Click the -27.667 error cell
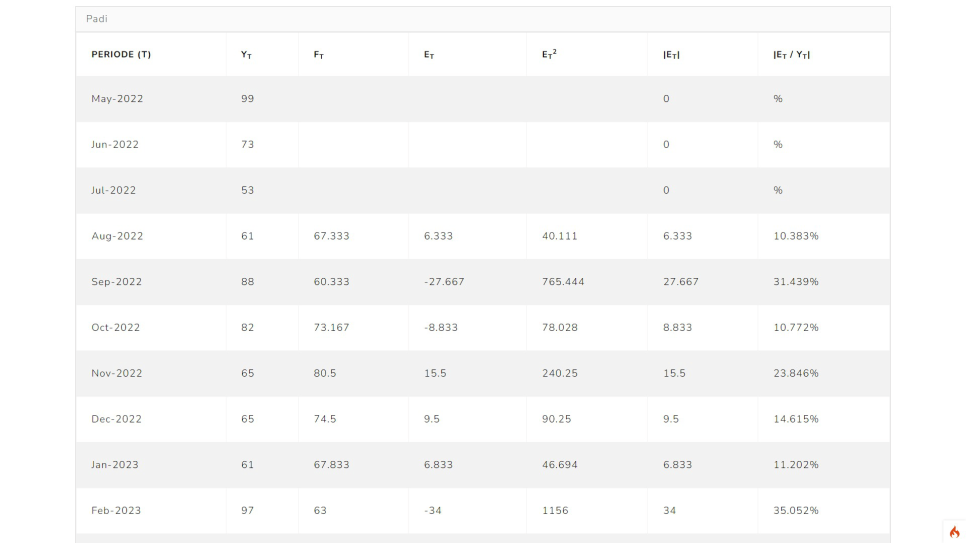 tap(443, 282)
